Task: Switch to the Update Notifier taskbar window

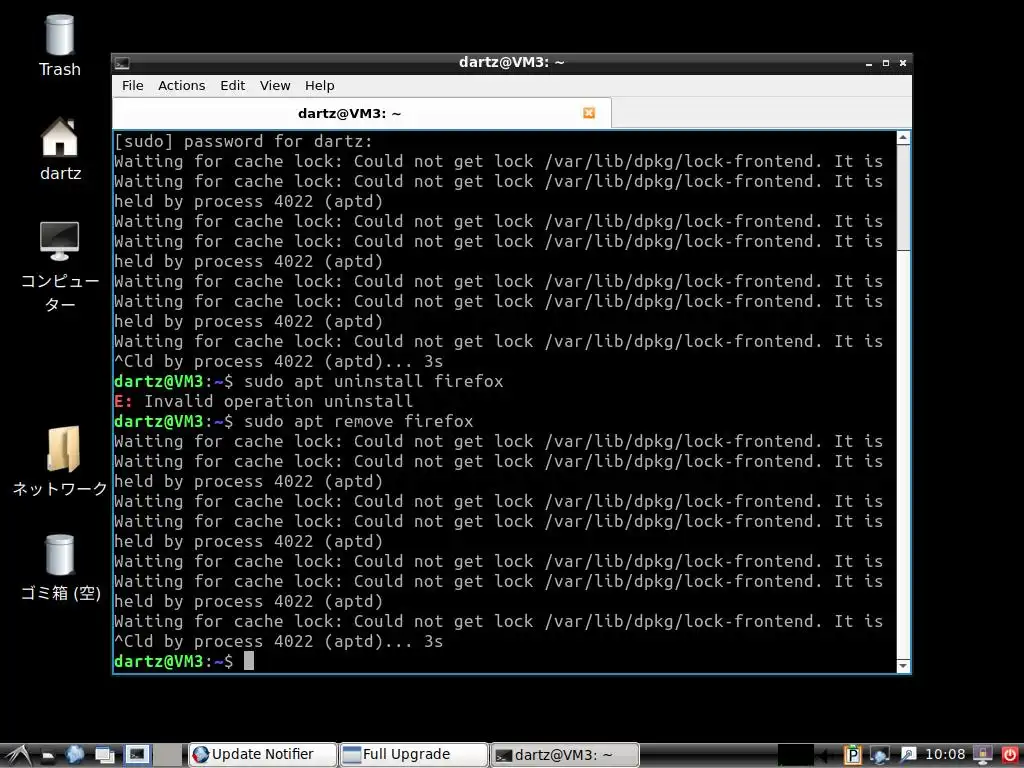Action: coord(263,754)
